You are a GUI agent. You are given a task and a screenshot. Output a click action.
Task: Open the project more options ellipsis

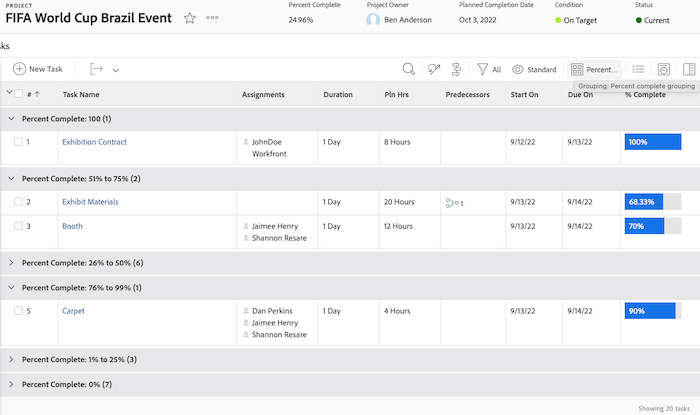[x=212, y=18]
